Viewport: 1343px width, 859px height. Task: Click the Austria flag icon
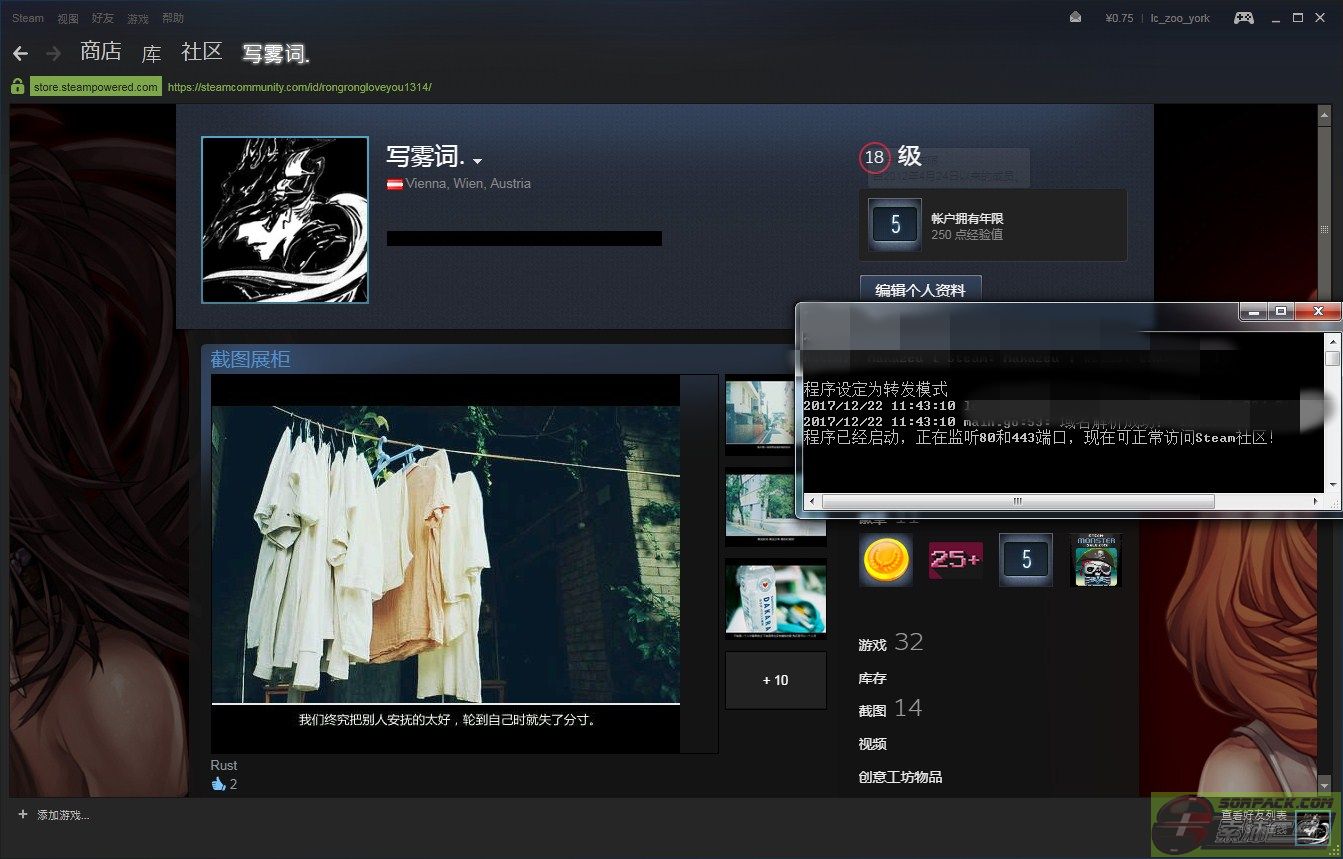point(395,184)
